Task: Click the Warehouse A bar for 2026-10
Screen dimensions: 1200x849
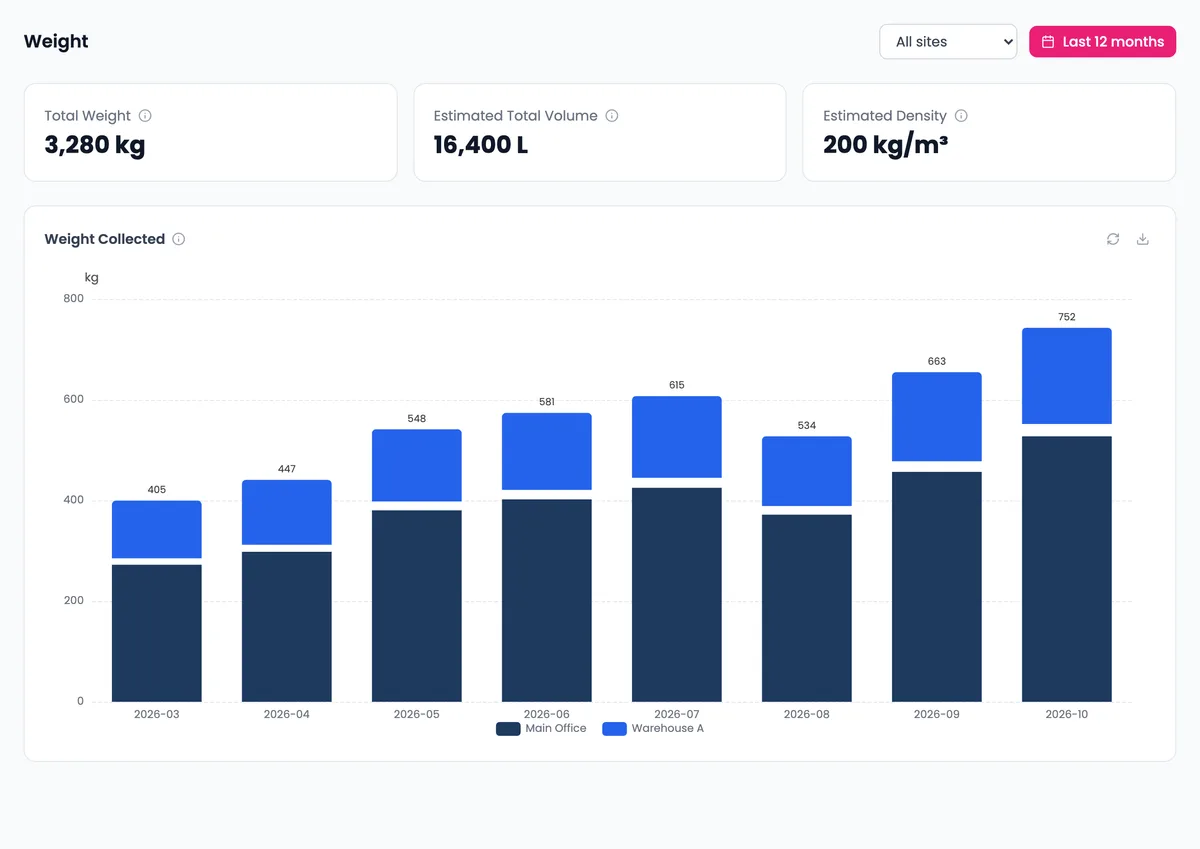Action: click(x=1067, y=376)
